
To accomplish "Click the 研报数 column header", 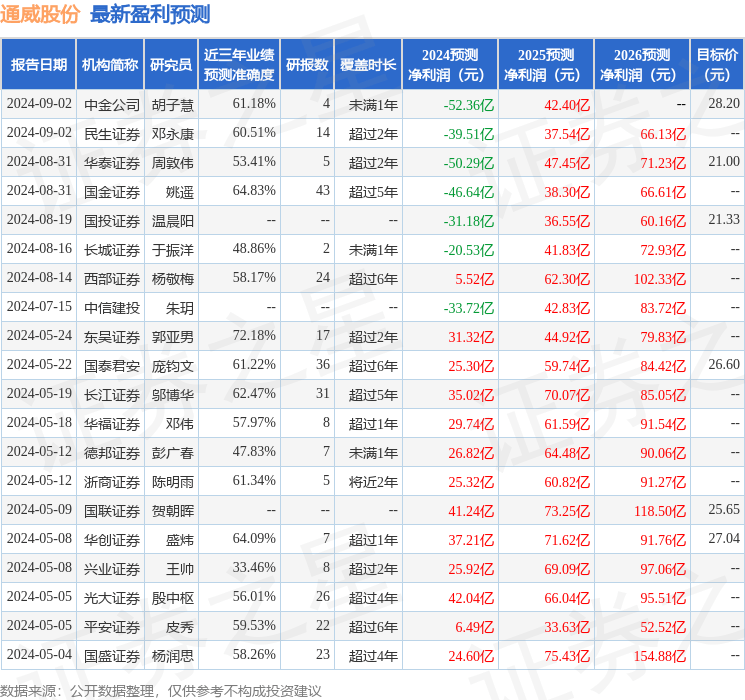I will [x=307, y=65].
